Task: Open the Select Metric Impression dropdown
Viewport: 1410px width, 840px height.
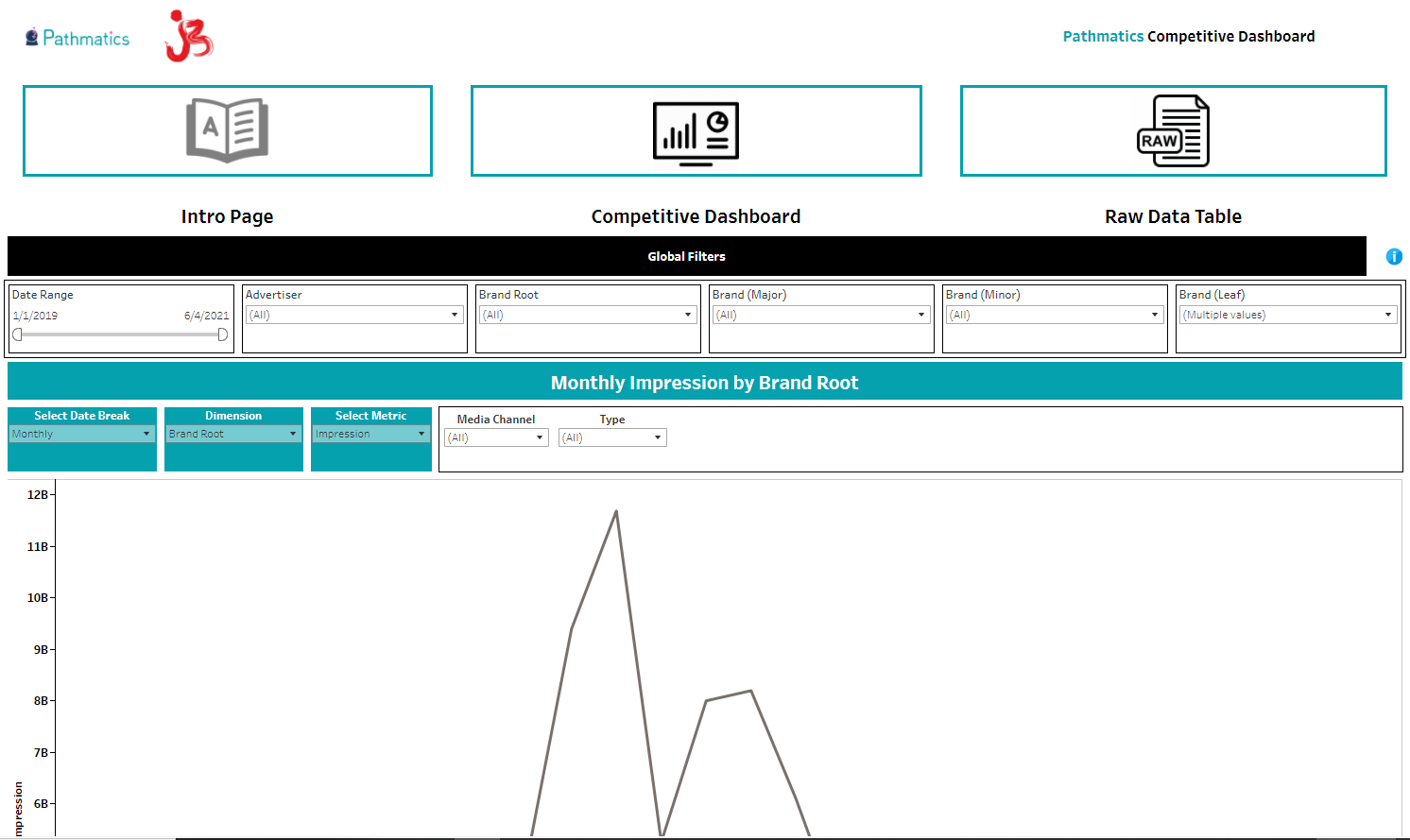Action: coord(371,434)
